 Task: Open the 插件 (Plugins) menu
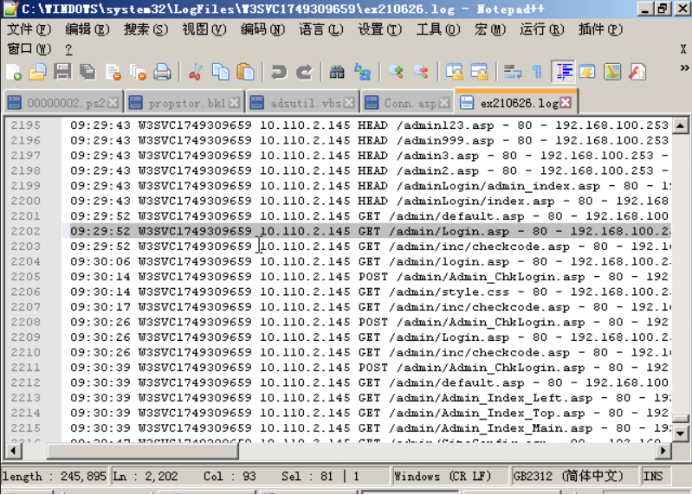tap(598, 30)
